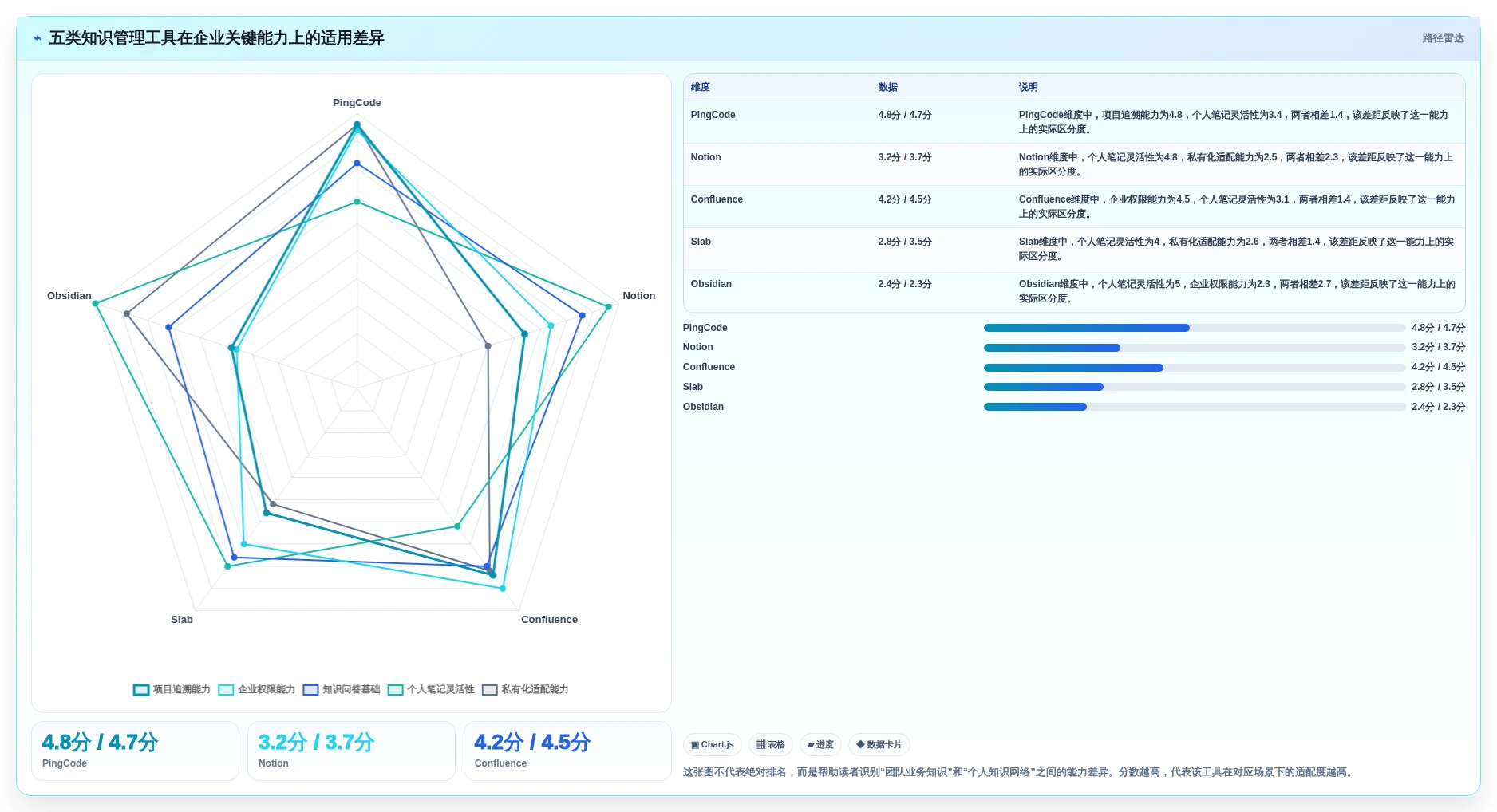This screenshot has width=1497, height=812.
Task: Click the PingCode label in progress list
Action: click(x=705, y=328)
